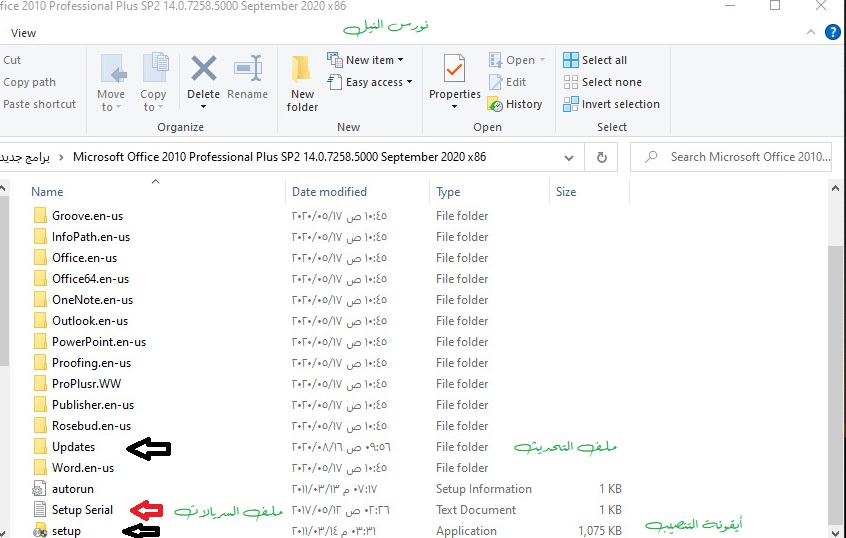The height and width of the screenshot is (538, 846).
Task: Expand the New item dropdown
Action: coord(375,60)
